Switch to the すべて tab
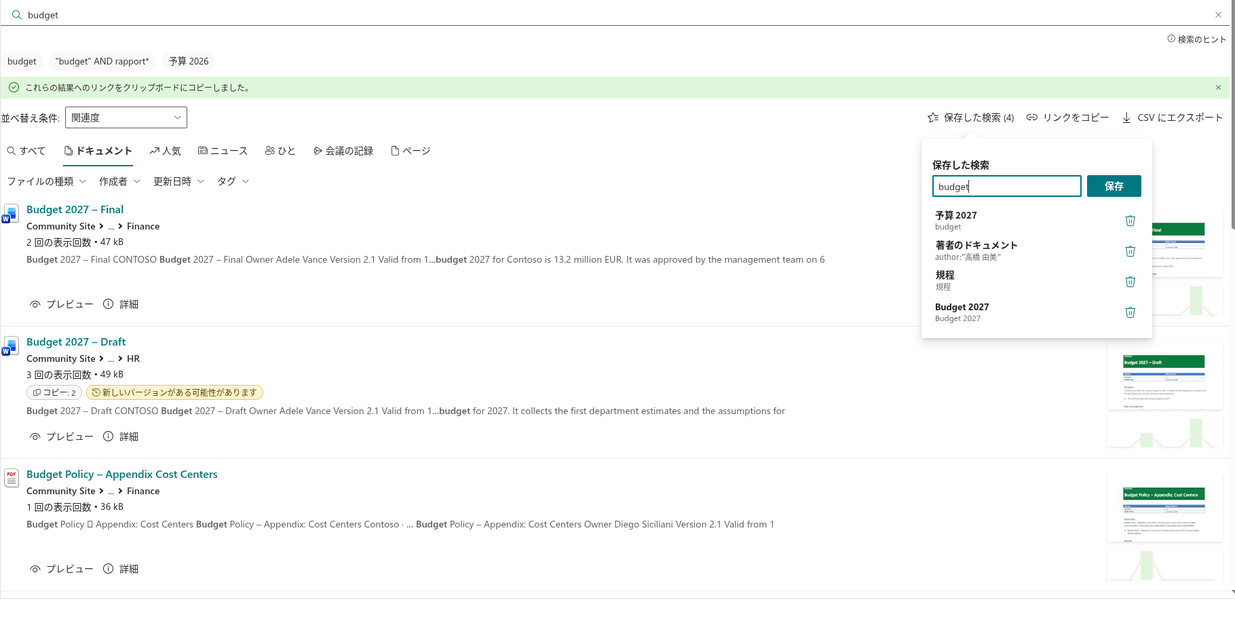Image resolution: width=1235 pixels, height=630 pixels. (26, 151)
